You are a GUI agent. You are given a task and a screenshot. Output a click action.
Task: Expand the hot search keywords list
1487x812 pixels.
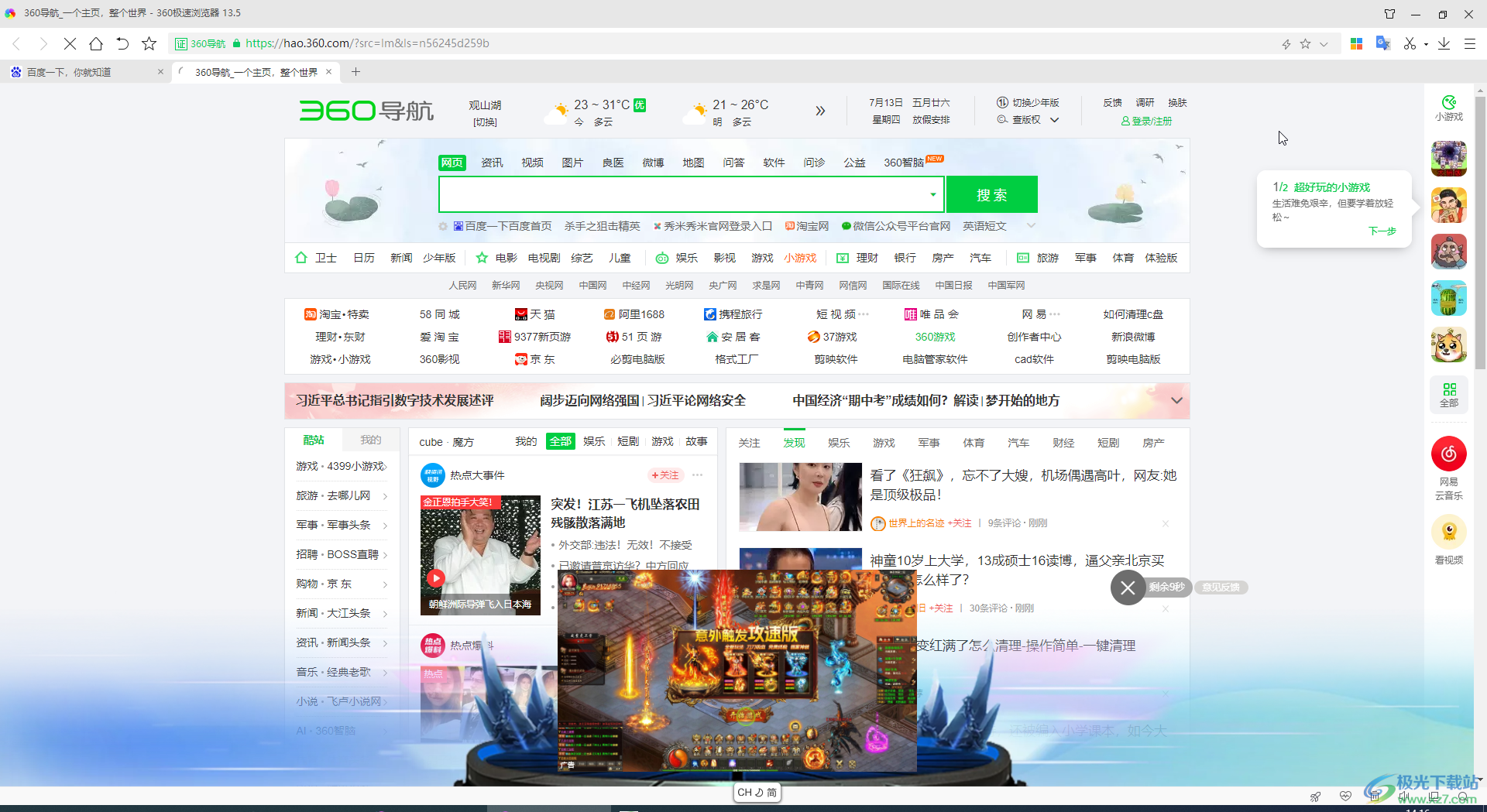coord(1031,226)
